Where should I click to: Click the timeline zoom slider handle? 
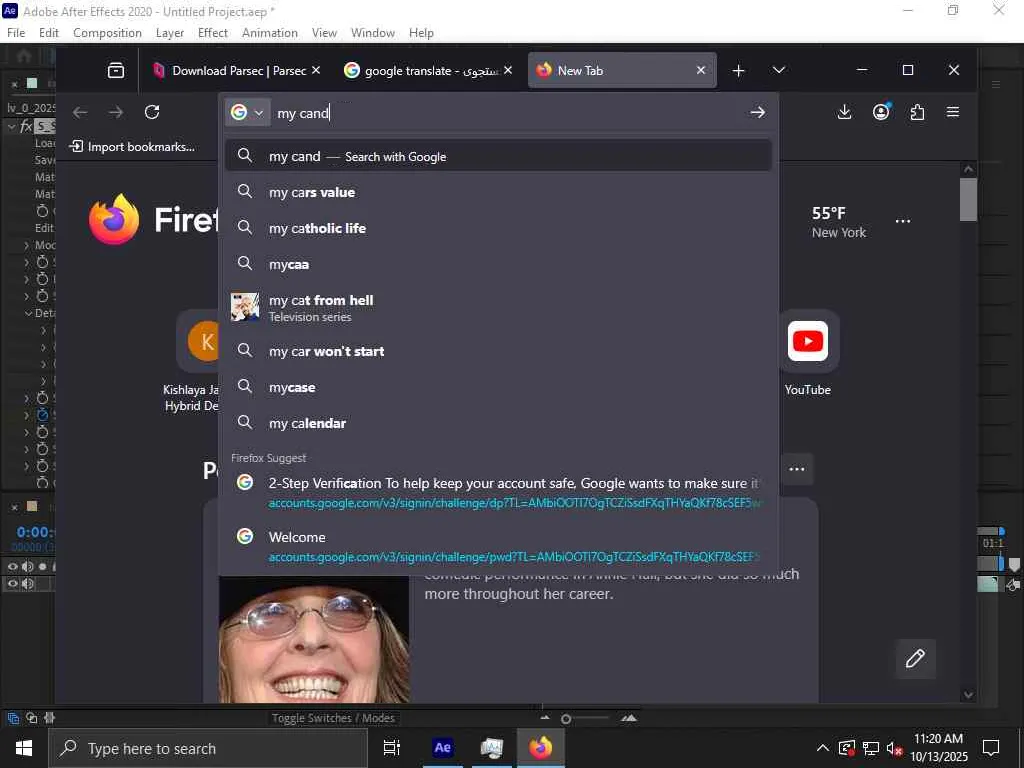[566, 719]
